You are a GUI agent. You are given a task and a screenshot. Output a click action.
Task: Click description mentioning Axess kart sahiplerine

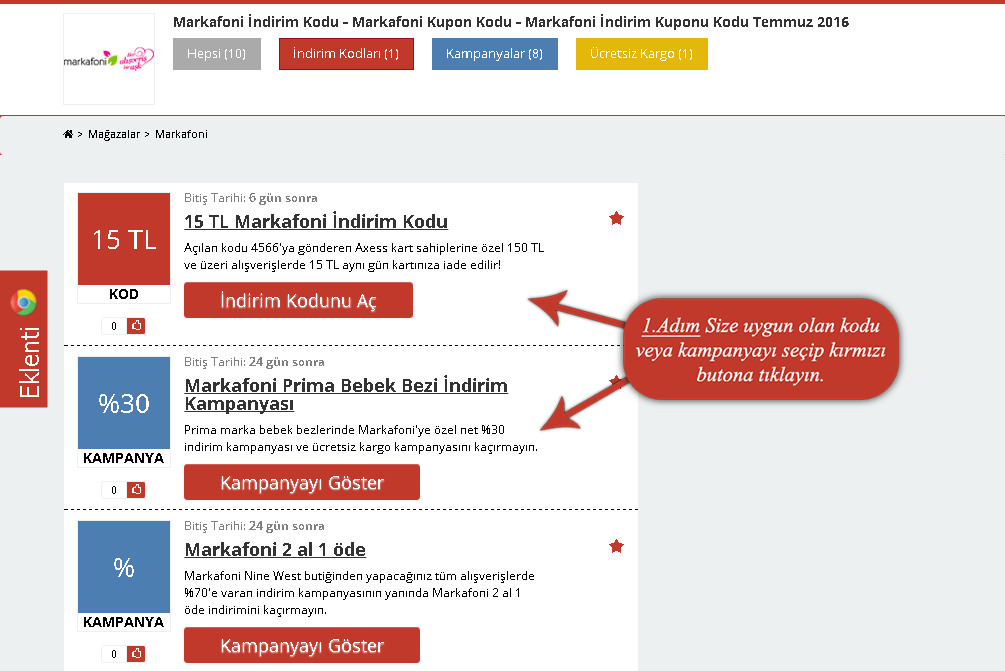tap(364, 256)
